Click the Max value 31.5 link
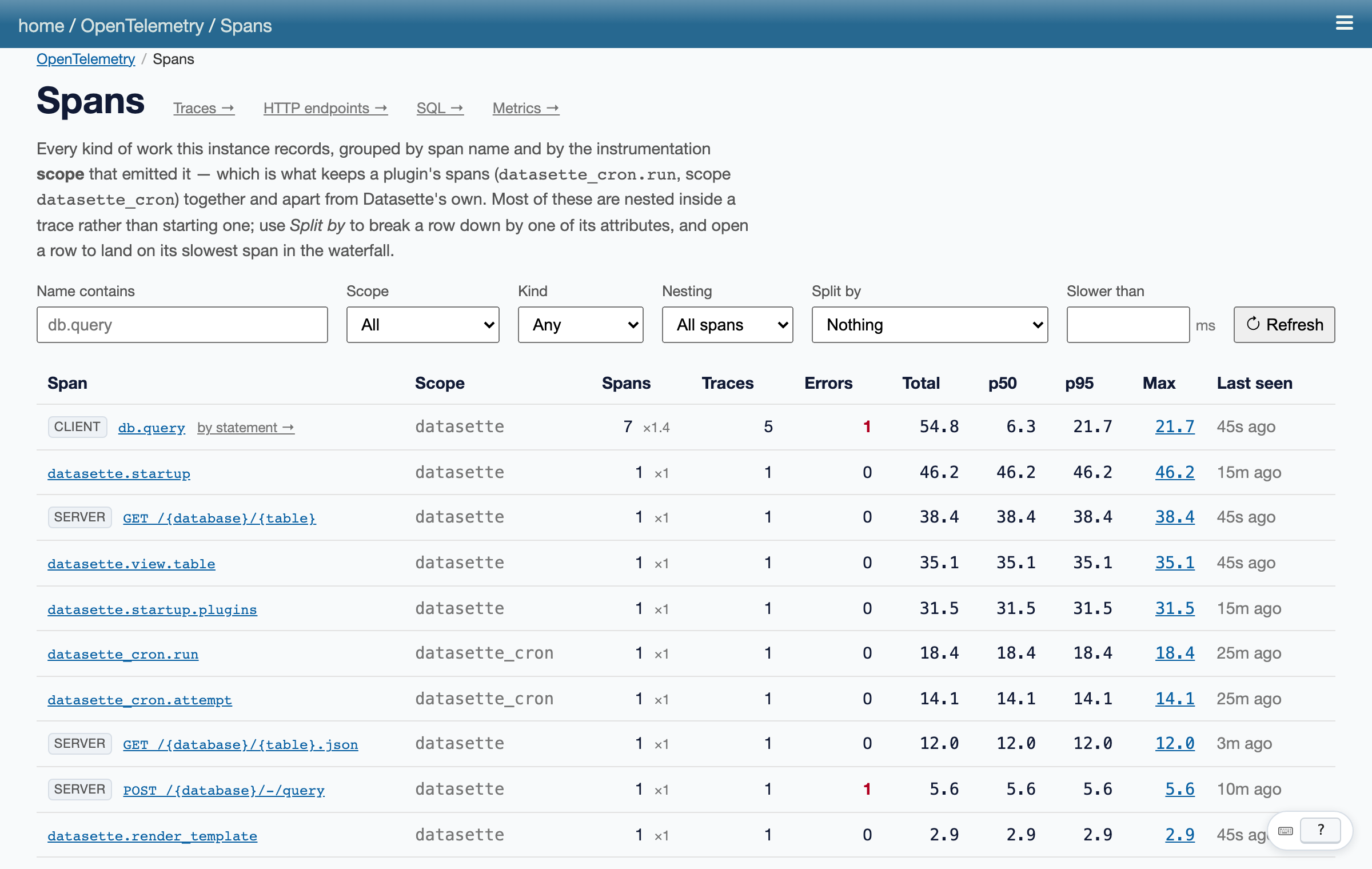This screenshot has width=1372, height=869. pos(1175,608)
